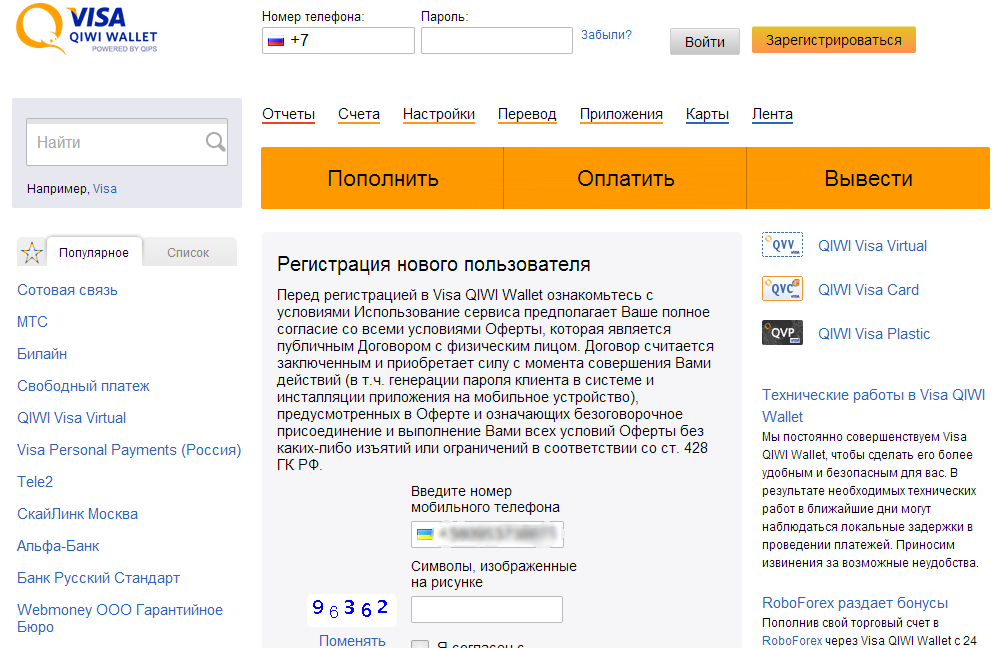Screen dimensions: 999x648
Task: Click the Войти login button
Action: coord(705,41)
